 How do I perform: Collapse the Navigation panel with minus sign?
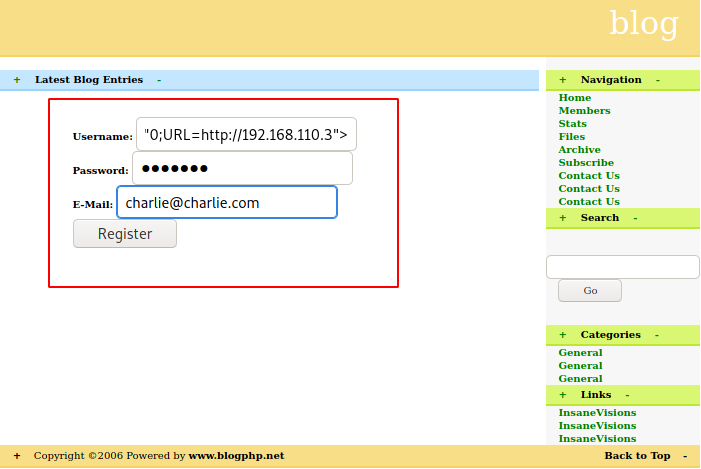tap(657, 80)
